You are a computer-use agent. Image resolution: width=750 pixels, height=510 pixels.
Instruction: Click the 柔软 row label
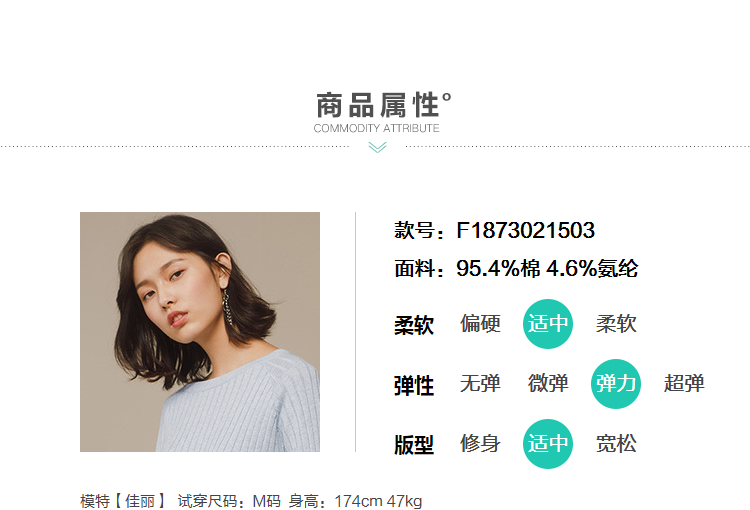414,325
